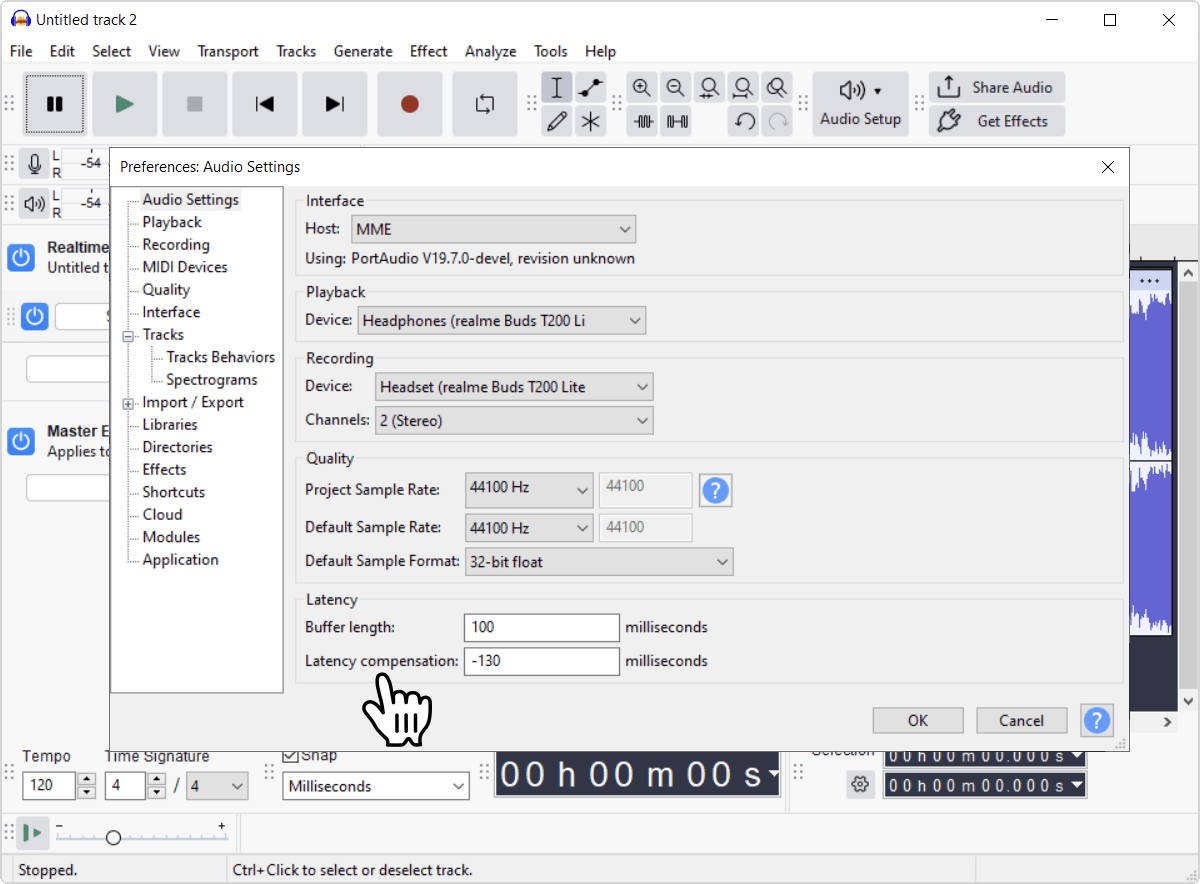
Task: Fit selection to width zoom icon
Action: tap(710, 88)
